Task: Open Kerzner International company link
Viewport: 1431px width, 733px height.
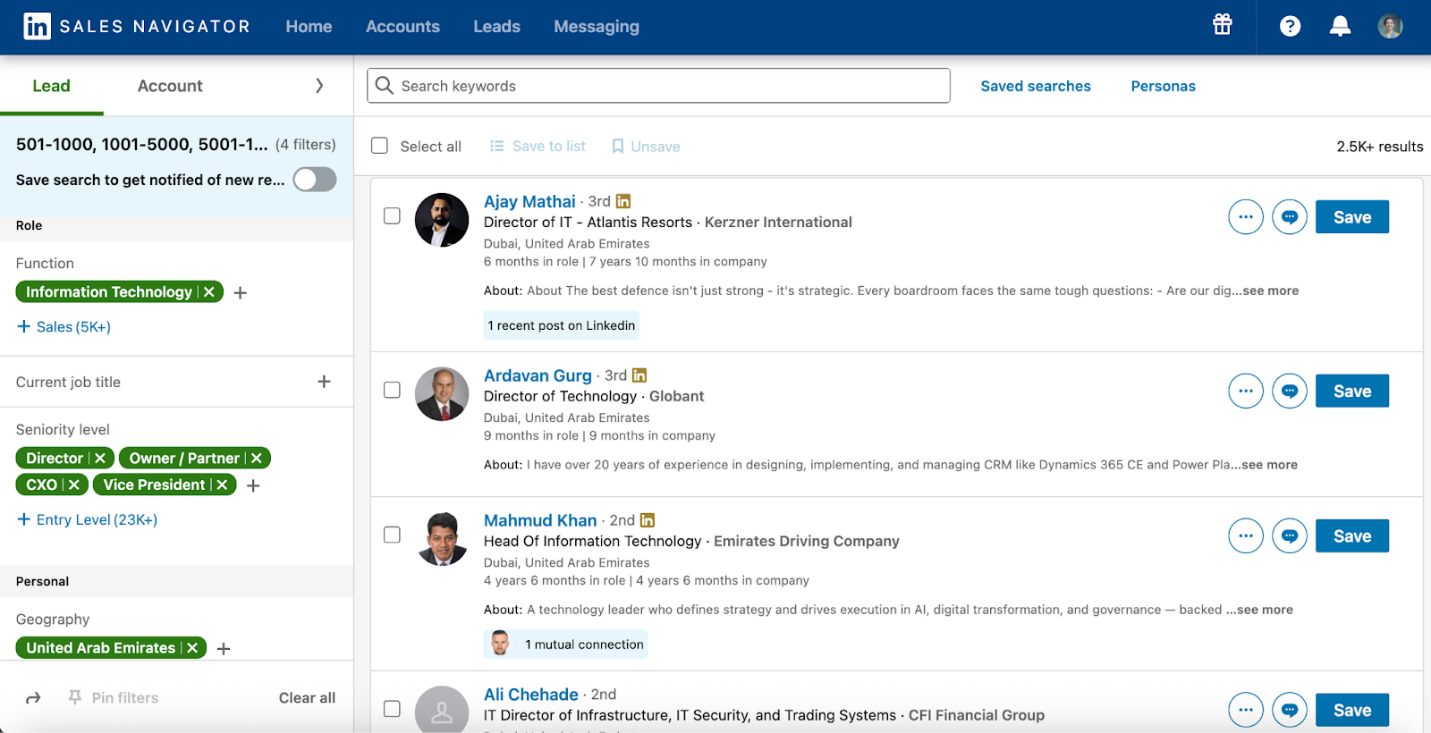Action: tap(778, 222)
